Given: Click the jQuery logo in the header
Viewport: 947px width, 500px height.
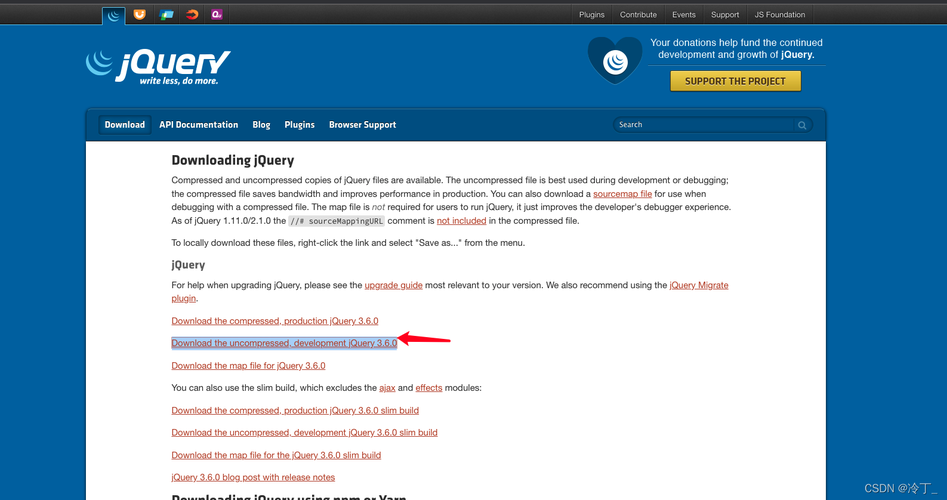Looking at the screenshot, I should point(158,66).
